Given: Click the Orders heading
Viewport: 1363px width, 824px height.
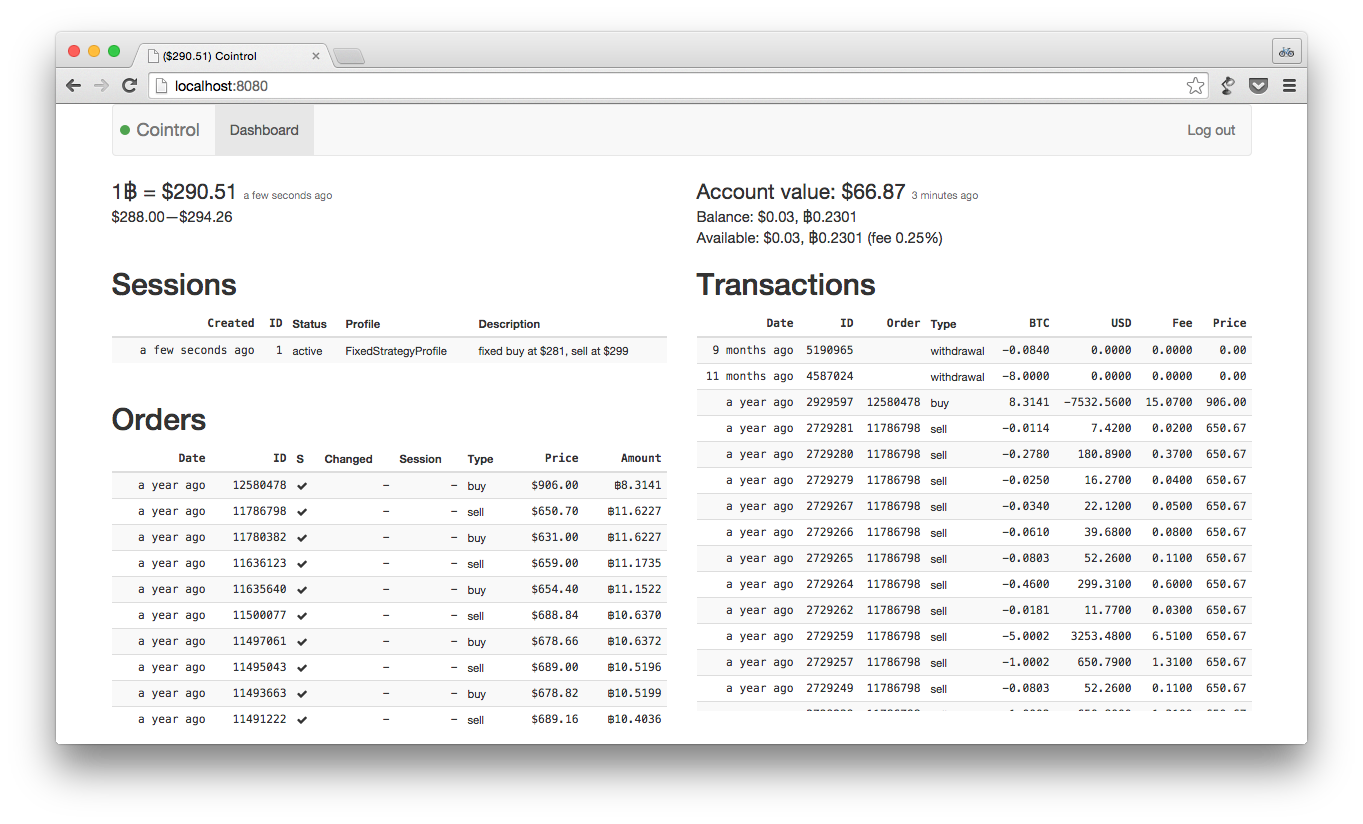Looking at the screenshot, I should (x=159, y=420).
